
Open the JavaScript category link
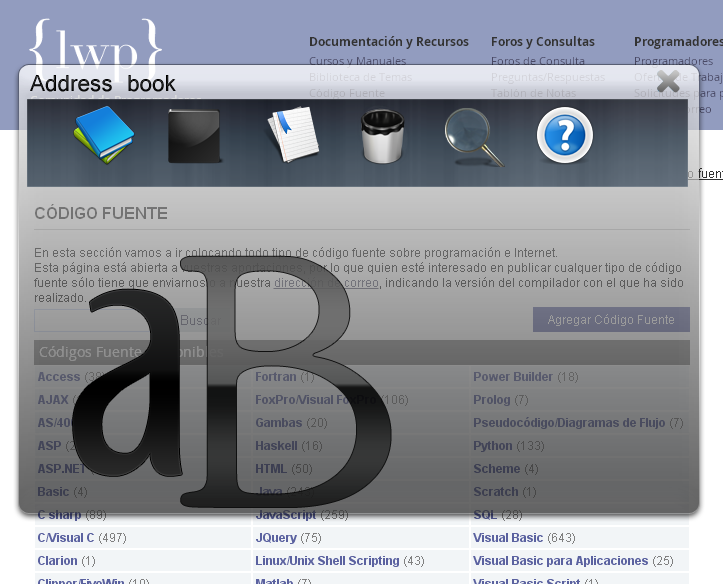coord(285,515)
